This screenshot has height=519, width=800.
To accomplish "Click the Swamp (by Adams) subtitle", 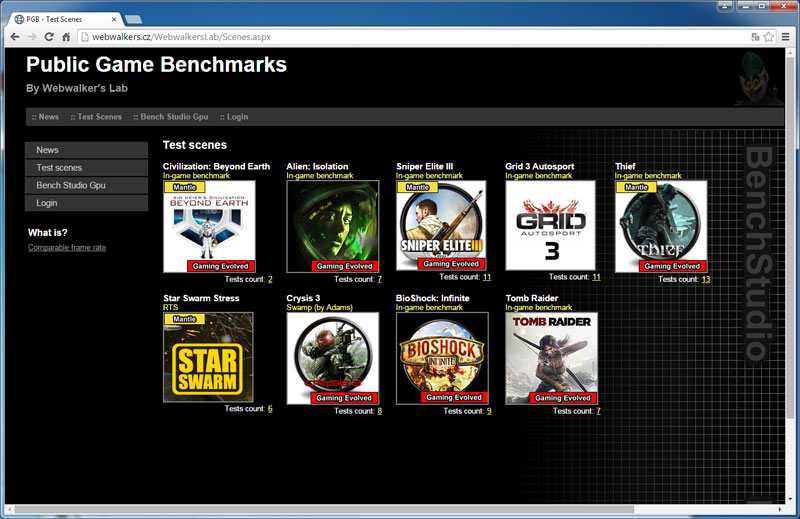I will coord(319,307).
